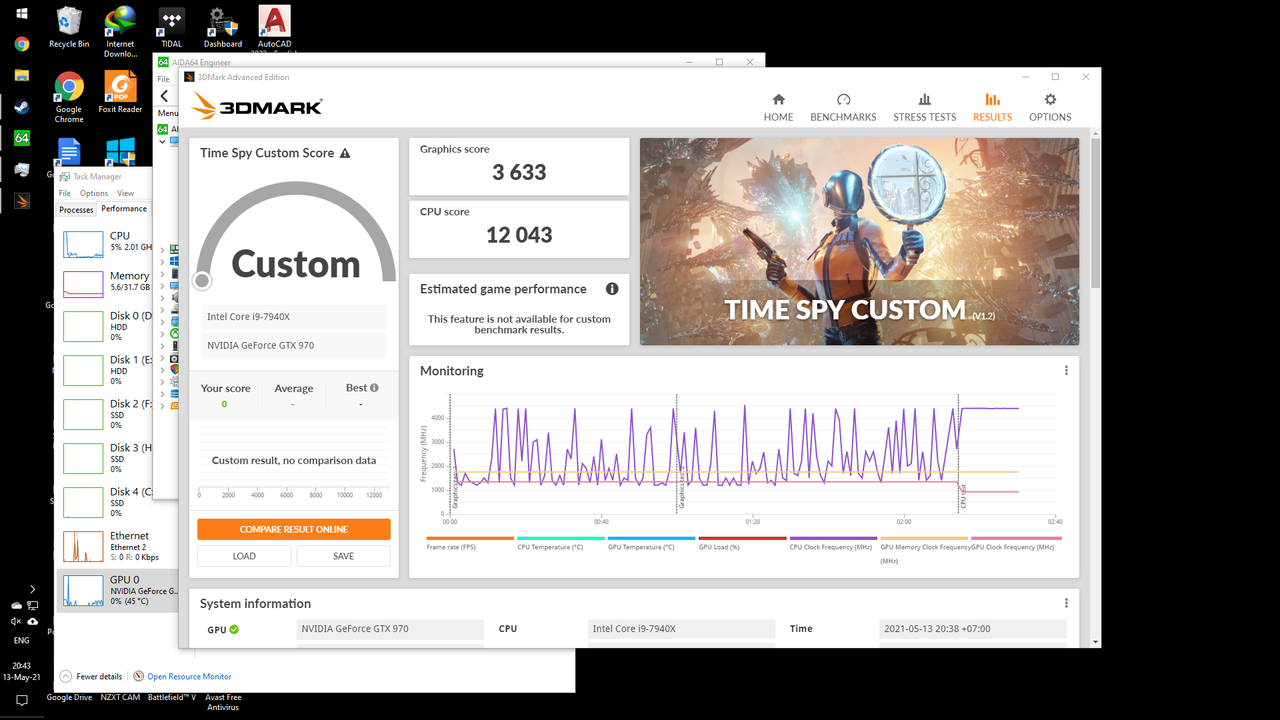Click the SAVE button in 3DMark

pyautogui.click(x=343, y=556)
